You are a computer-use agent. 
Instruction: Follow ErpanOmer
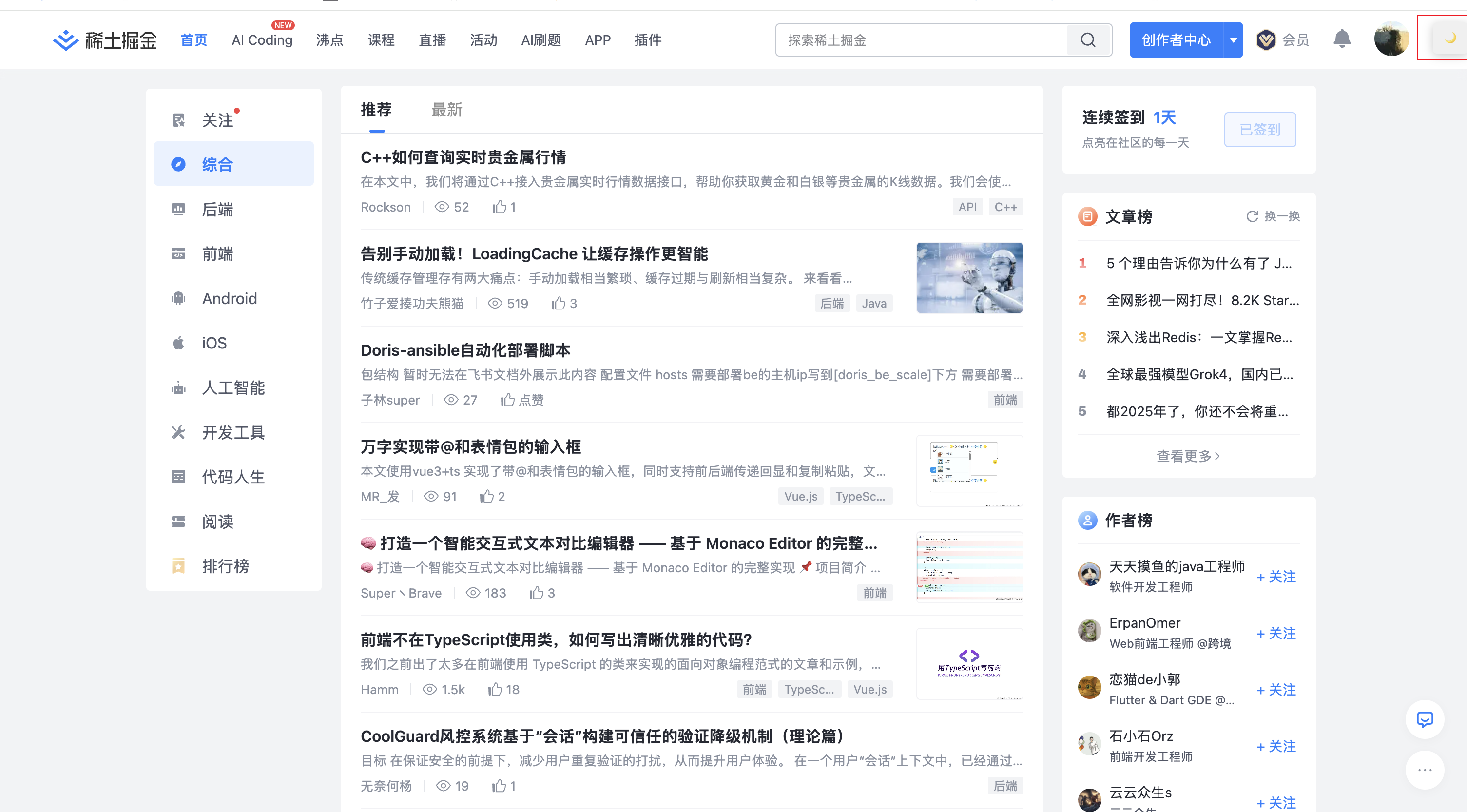click(x=1275, y=633)
